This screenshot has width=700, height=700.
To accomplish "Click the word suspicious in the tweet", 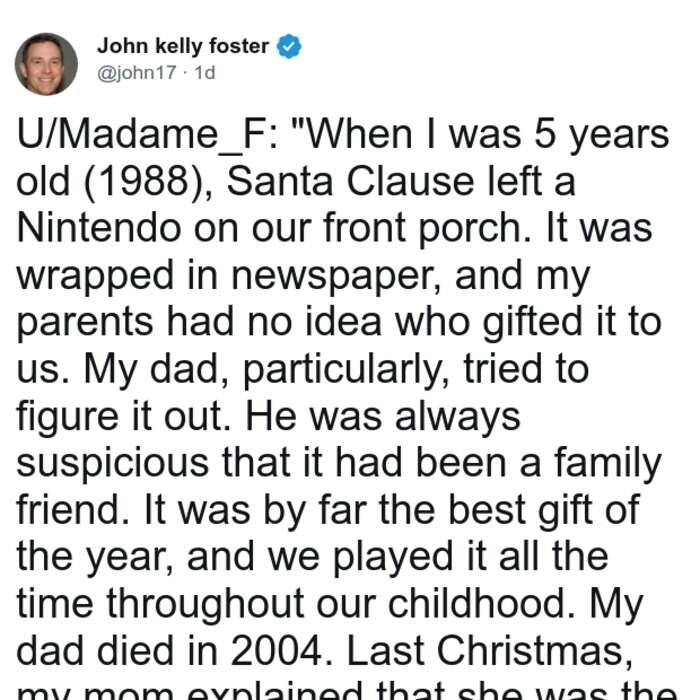I will click(112, 463).
